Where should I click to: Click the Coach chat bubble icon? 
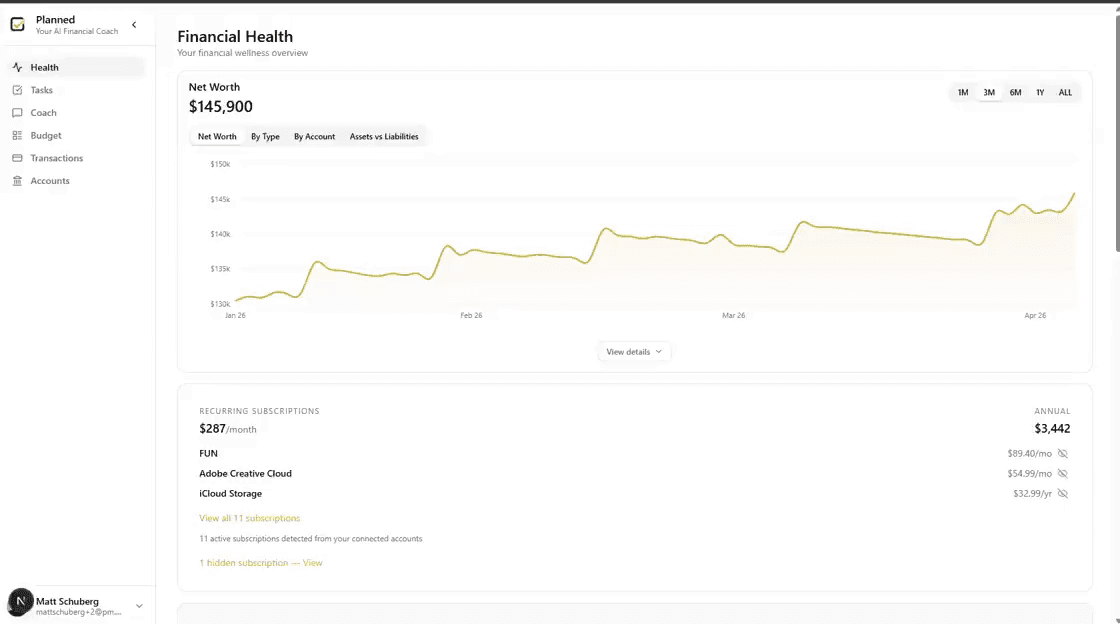(x=17, y=112)
